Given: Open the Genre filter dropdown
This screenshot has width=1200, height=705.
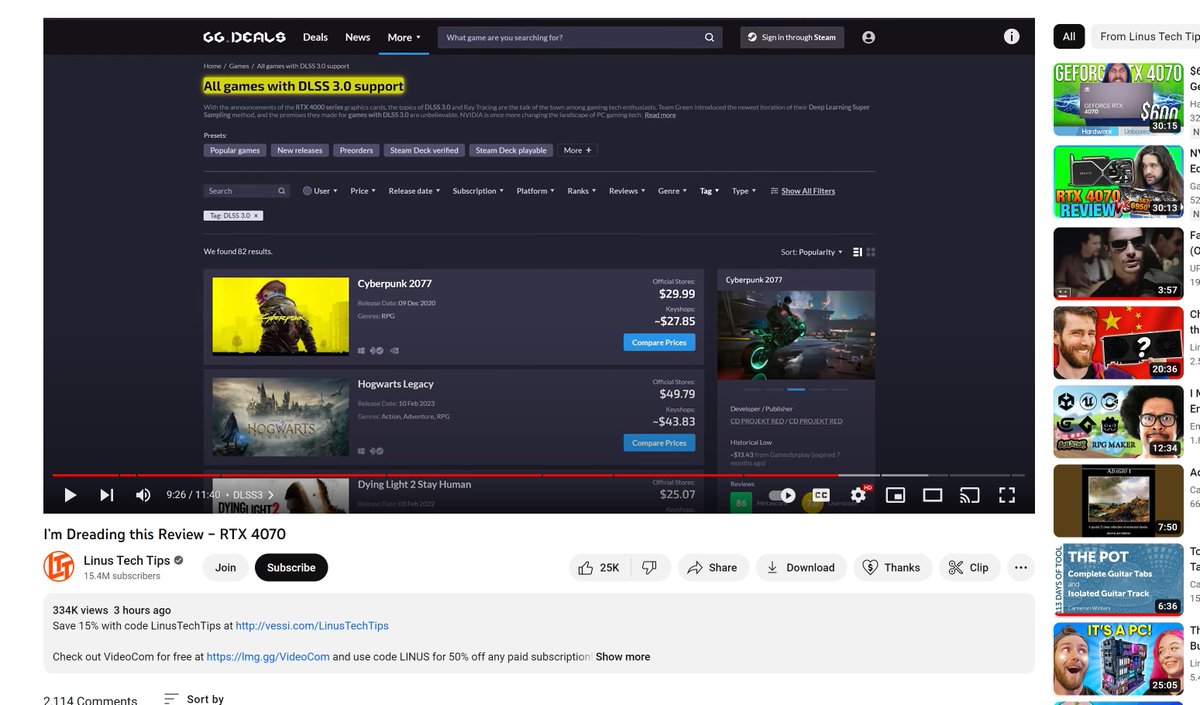Looking at the screenshot, I should [672, 191].
